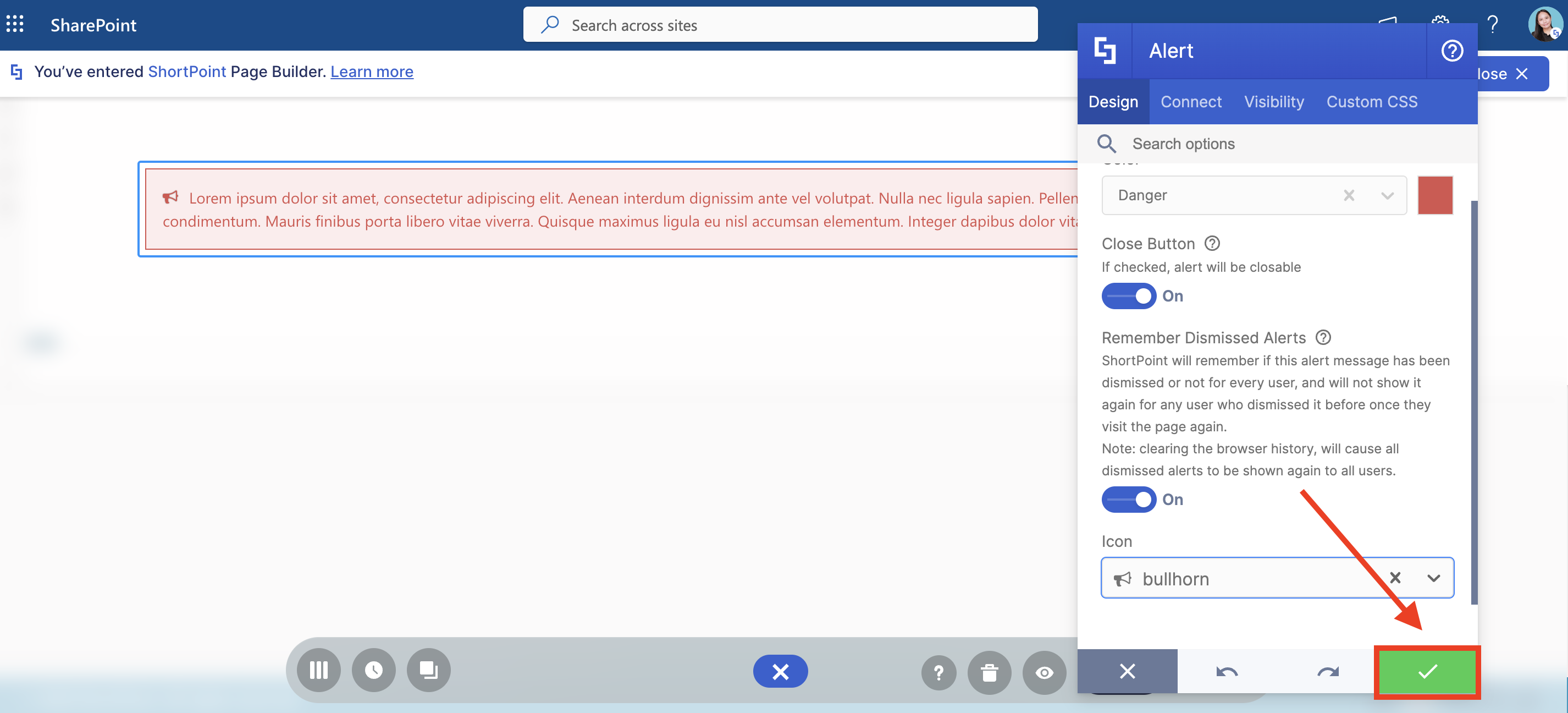Disable Remember Dismissed Alerts toggle
The image size is (1568, 713).
1129,500
